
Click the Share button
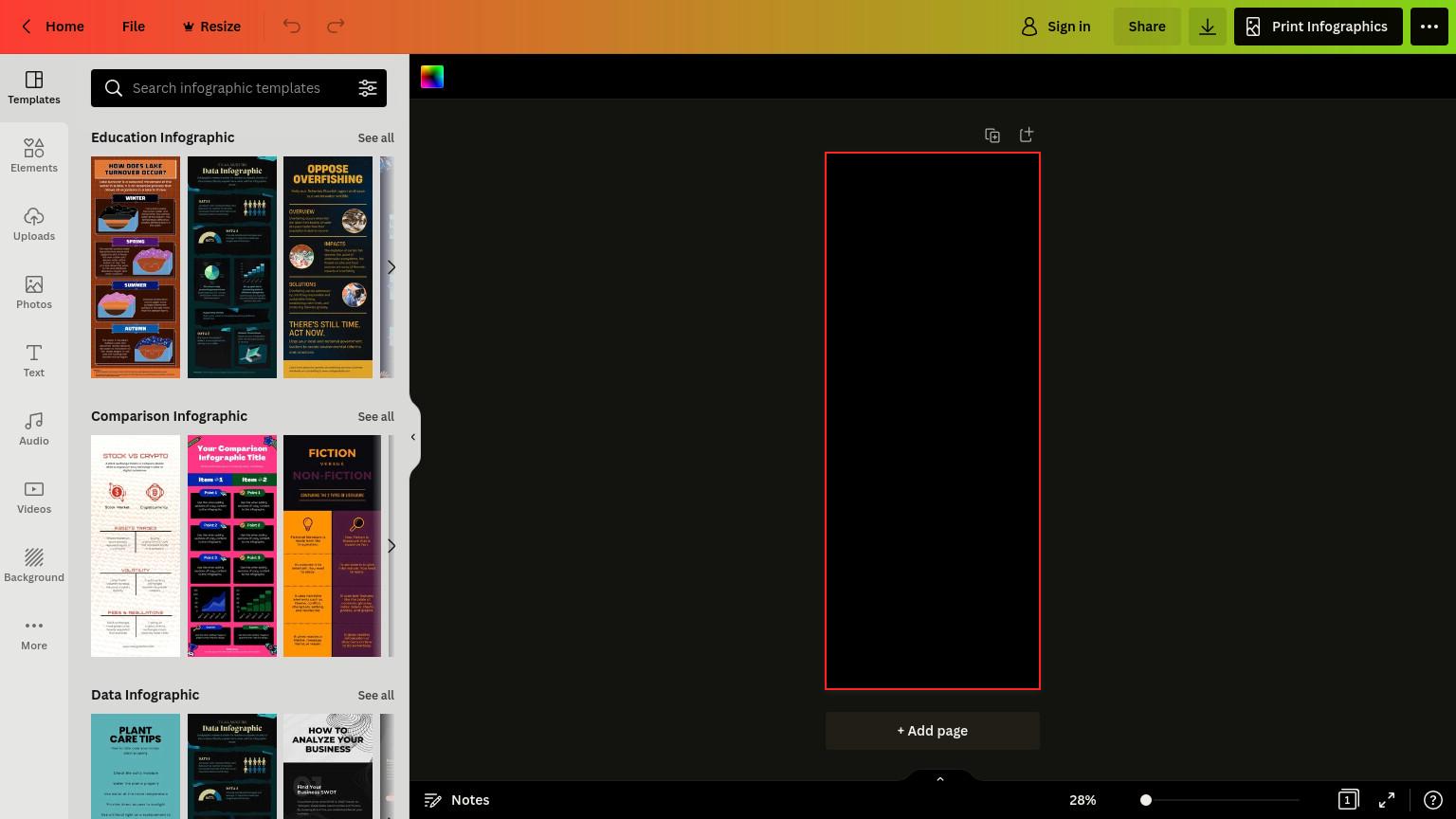pyautogui.click(x=1147, y=27)
